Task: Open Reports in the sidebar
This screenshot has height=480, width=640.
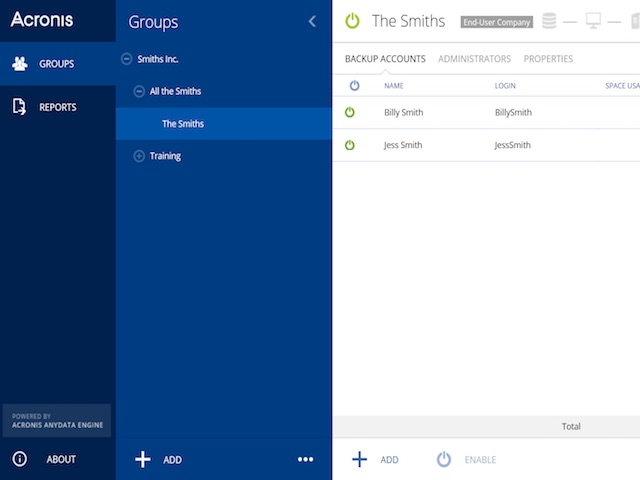Action: coord(58,107)
